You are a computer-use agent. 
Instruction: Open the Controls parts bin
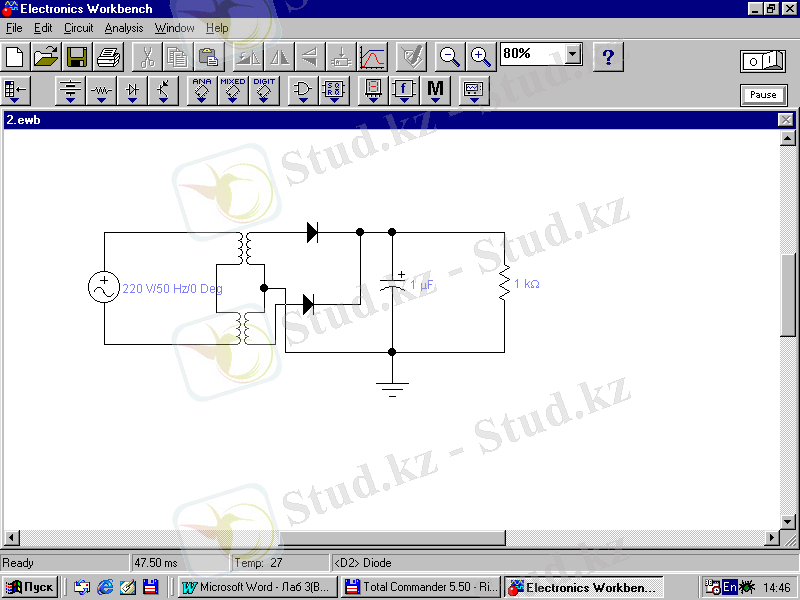point(404,91)
